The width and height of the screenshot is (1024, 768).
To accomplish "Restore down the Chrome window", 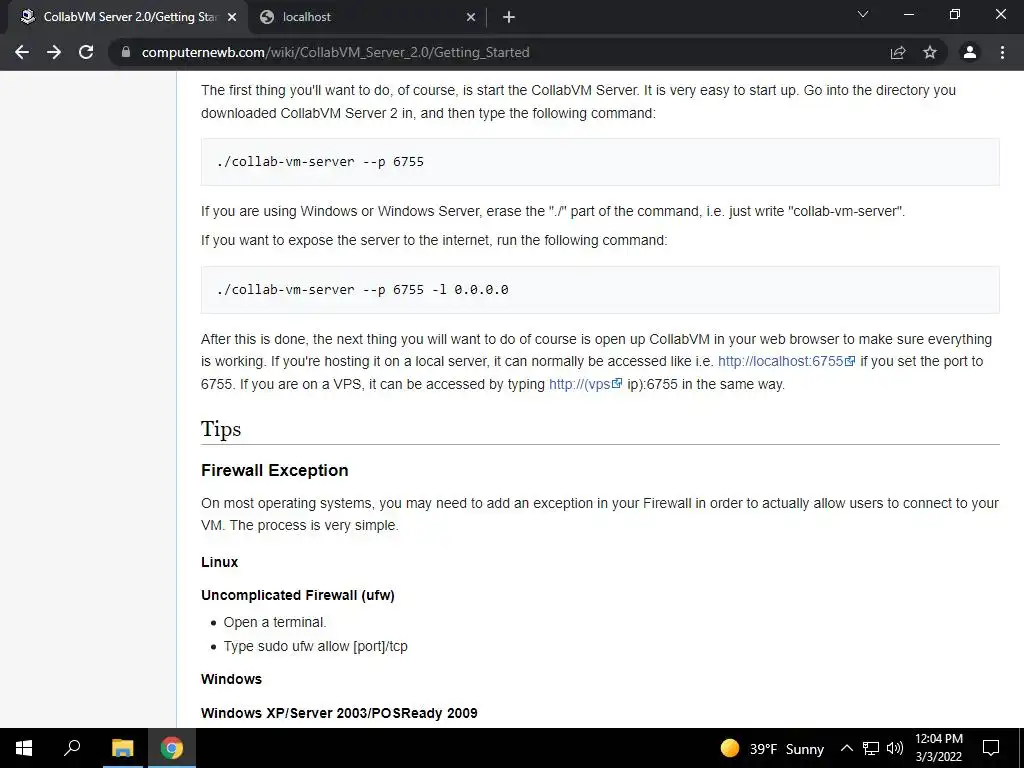I will [x=955, y=14].
